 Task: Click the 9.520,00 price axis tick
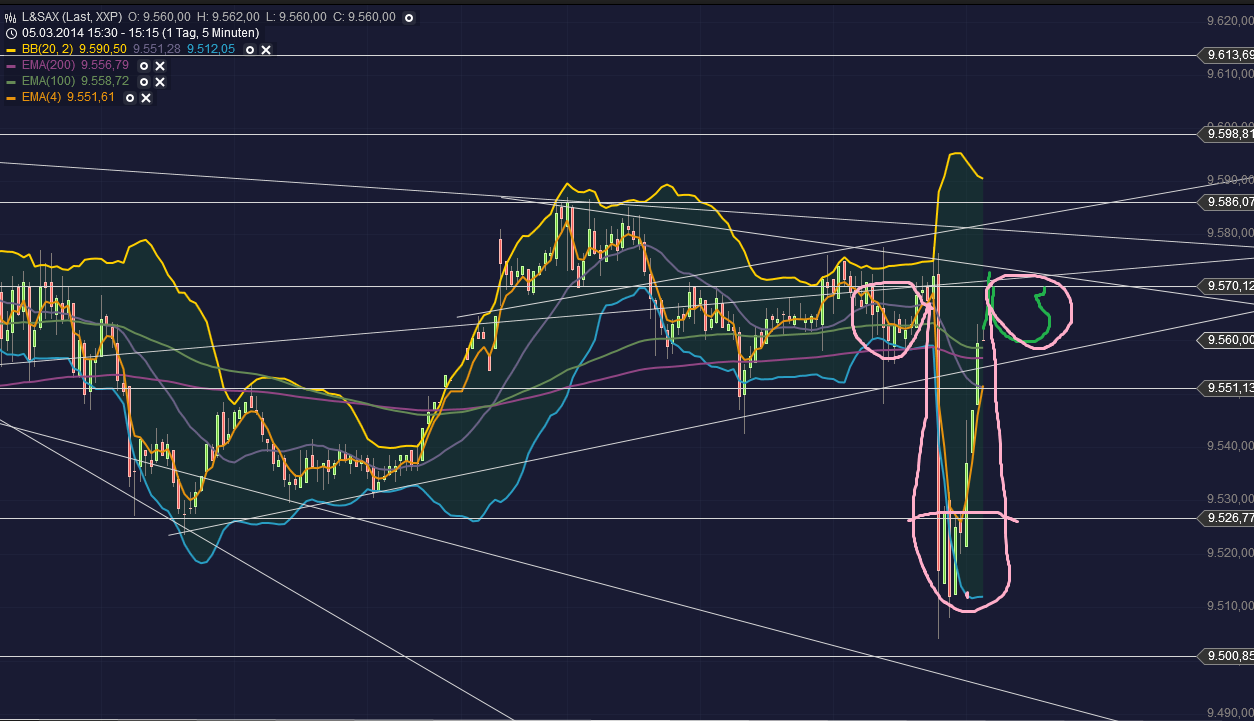click(x=1230, y=553)
